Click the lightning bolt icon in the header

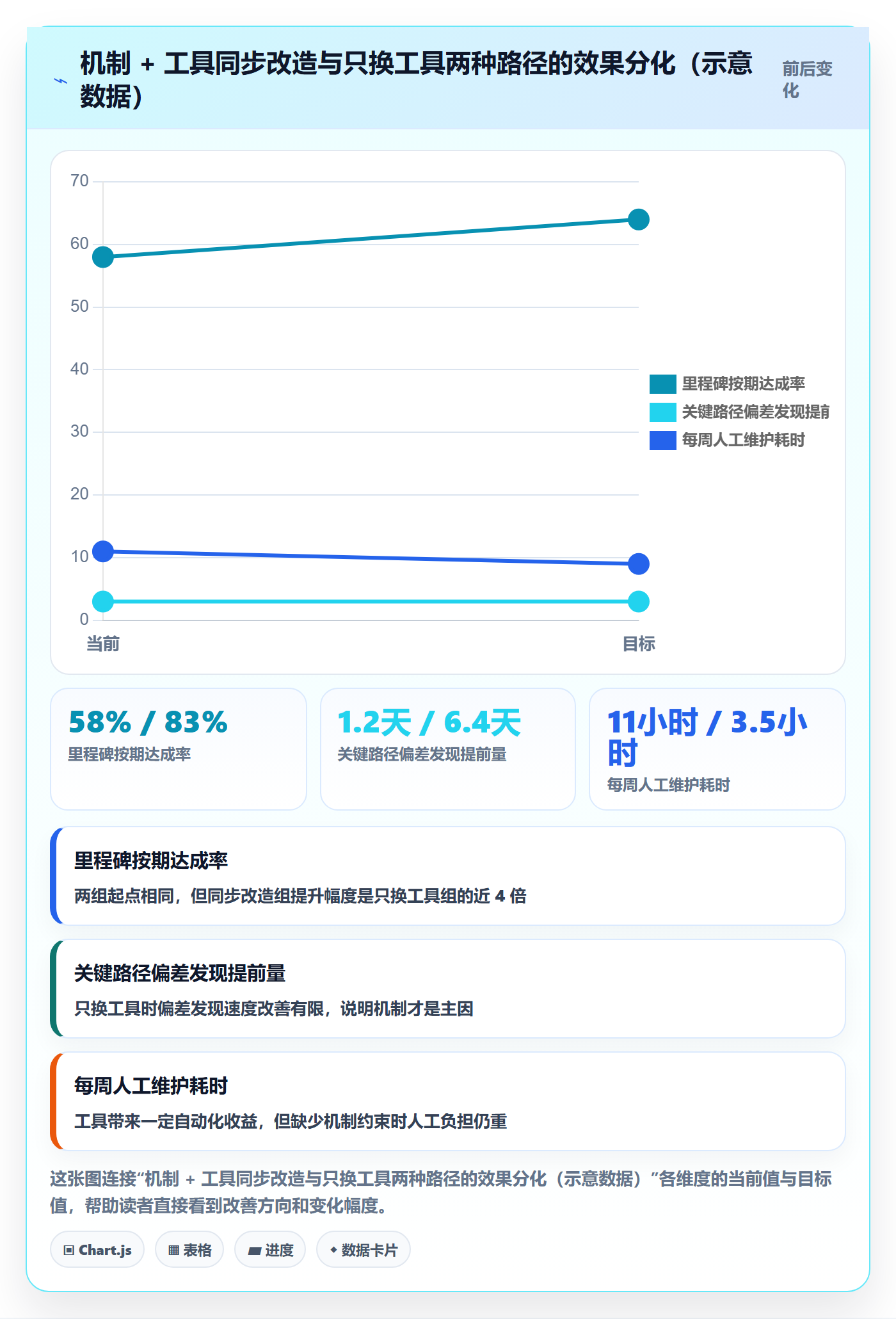coord(60,81)
